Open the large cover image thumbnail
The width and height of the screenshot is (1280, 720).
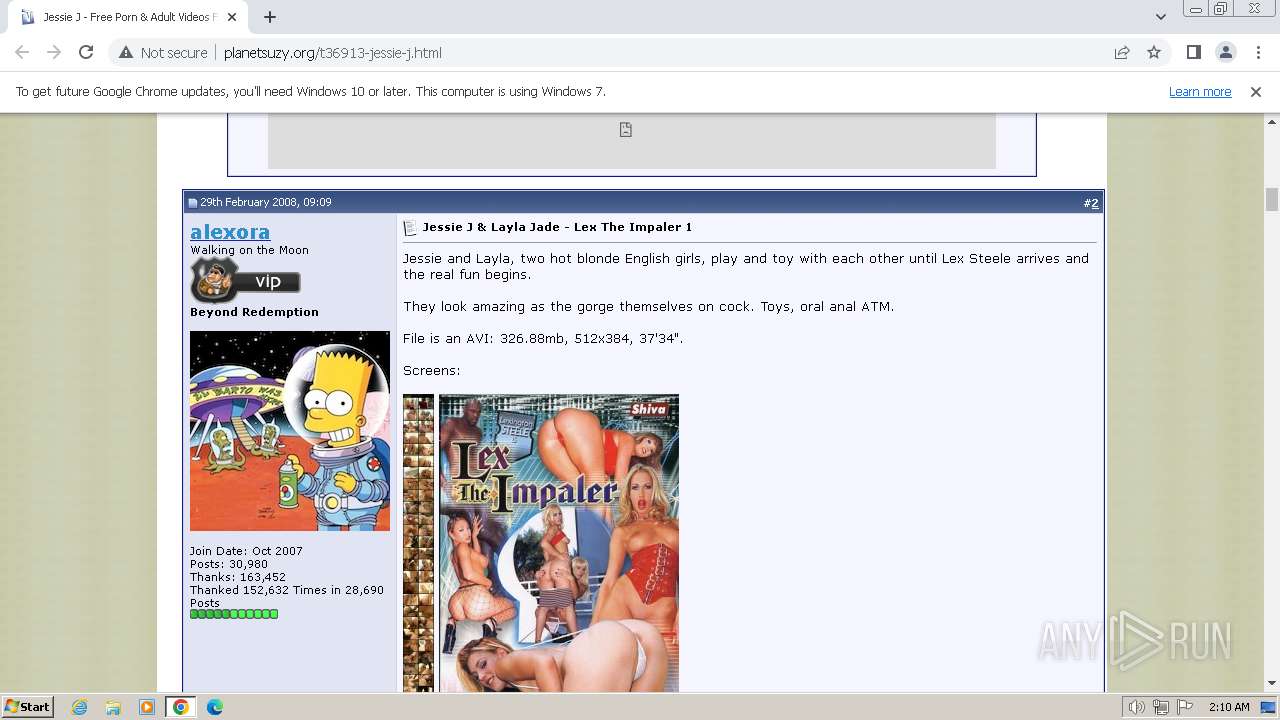click(559, 543)
